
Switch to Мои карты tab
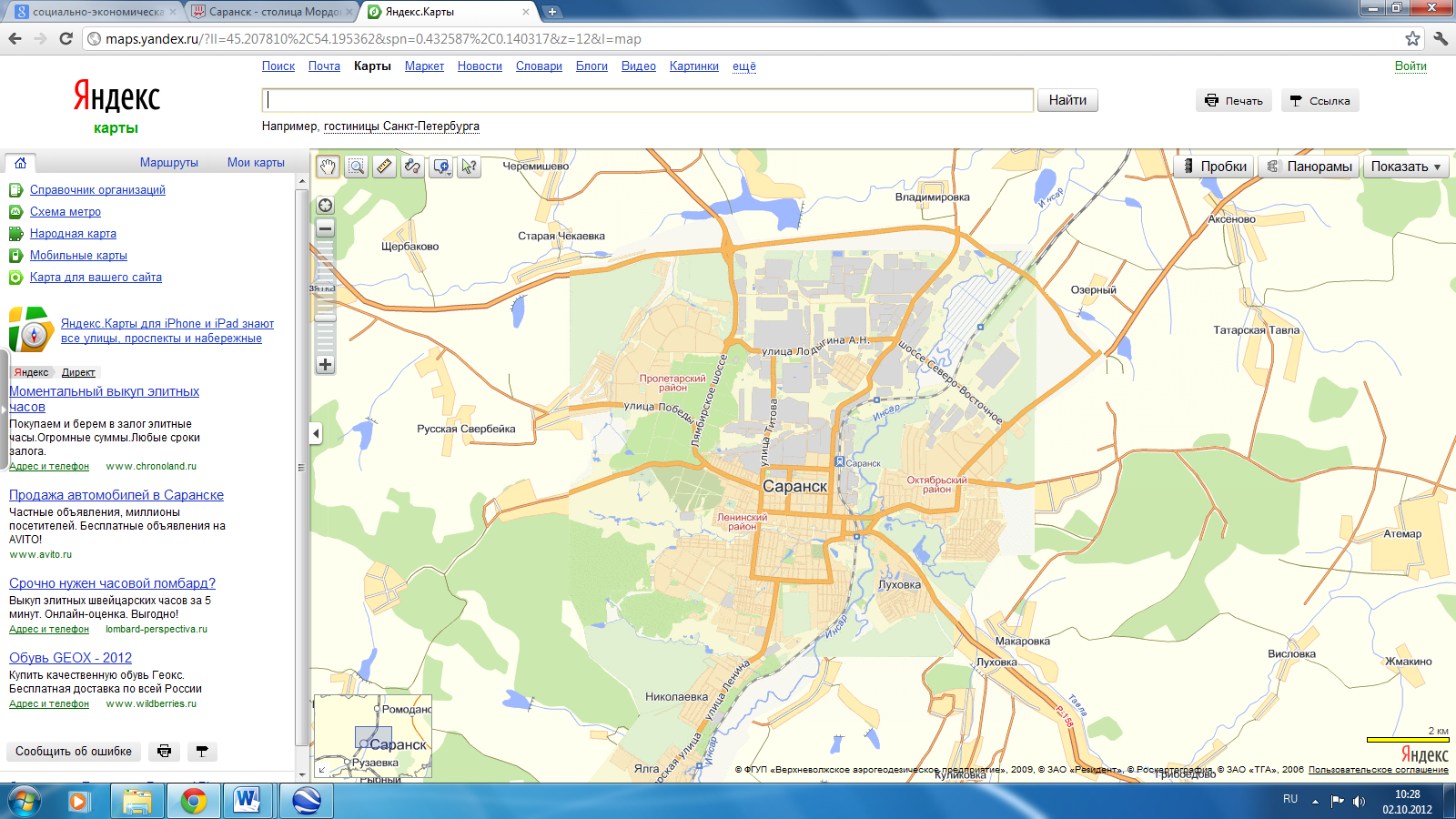coord(256,163)
